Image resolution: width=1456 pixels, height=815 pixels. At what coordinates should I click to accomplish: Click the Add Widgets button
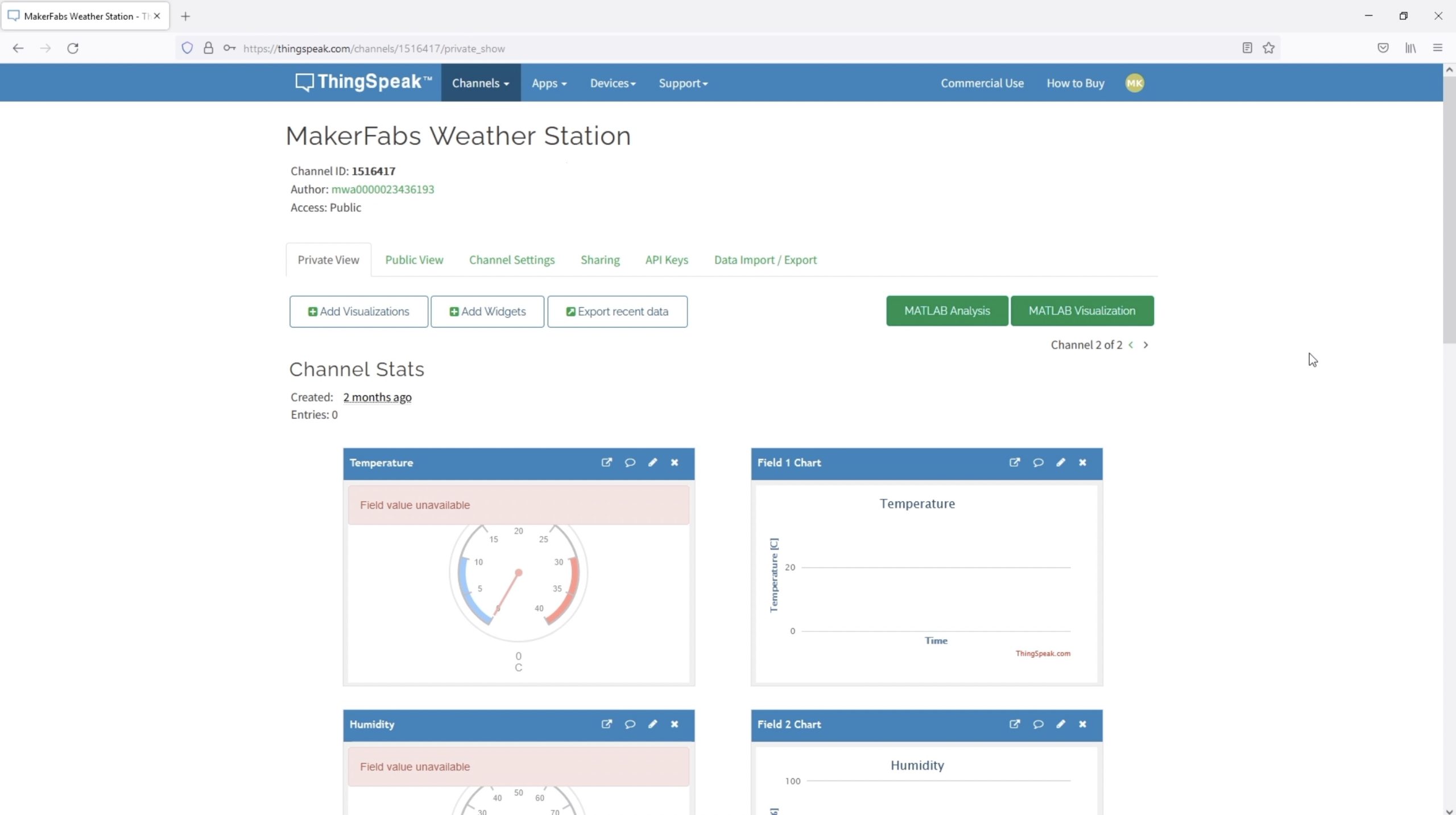pos(487,312)
